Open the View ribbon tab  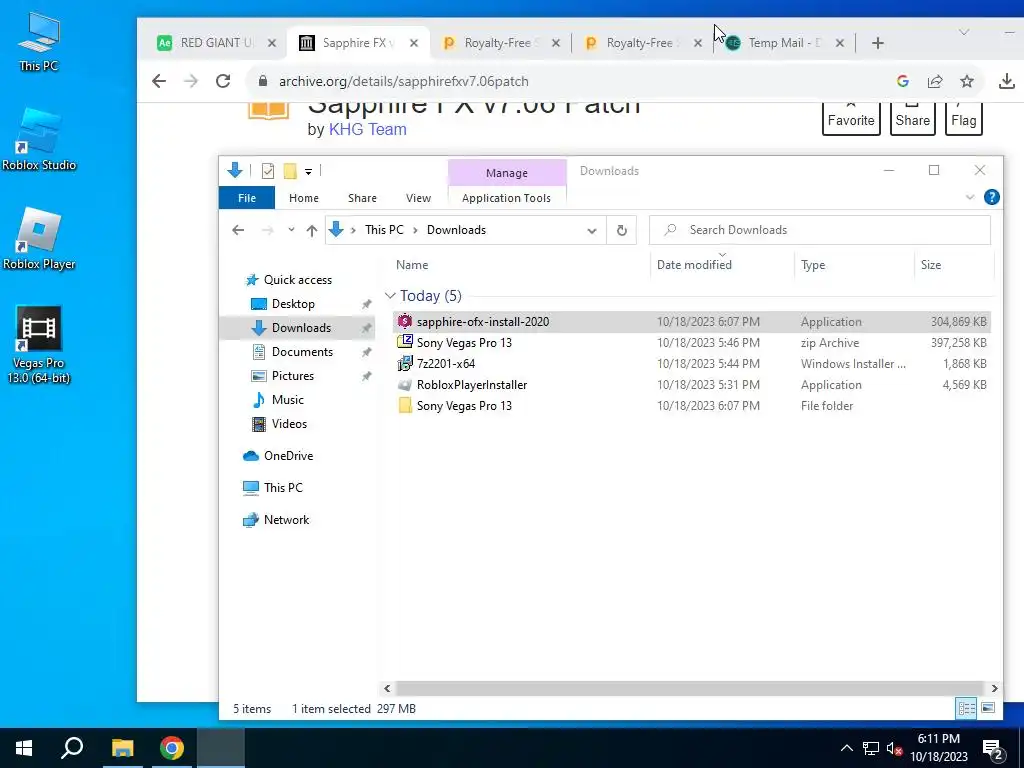418,198
